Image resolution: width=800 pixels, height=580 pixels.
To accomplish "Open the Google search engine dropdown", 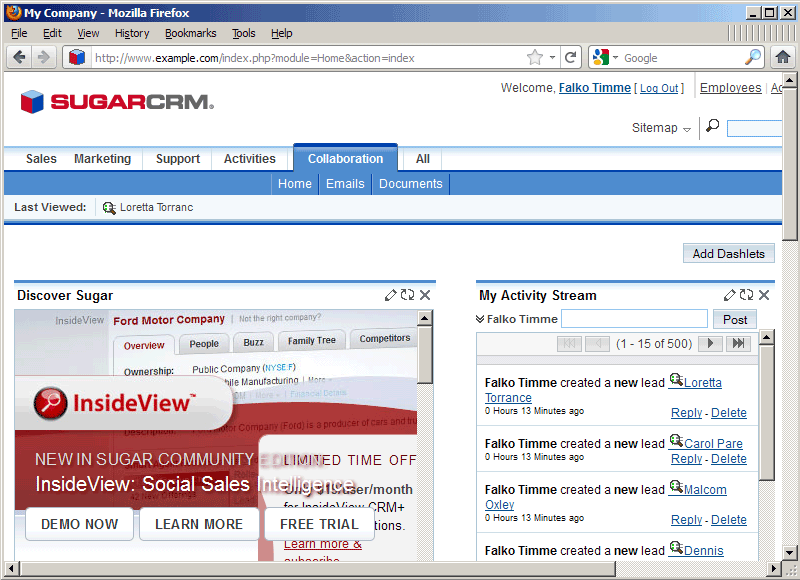I will click(614, 57).
